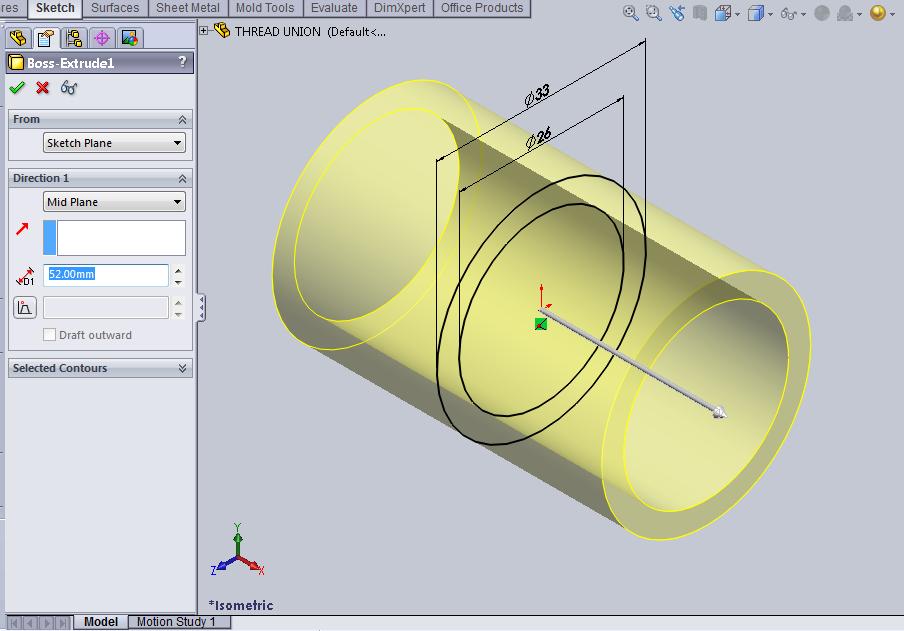Click the help question mark on Boss-Extrude1

[183, 63]
